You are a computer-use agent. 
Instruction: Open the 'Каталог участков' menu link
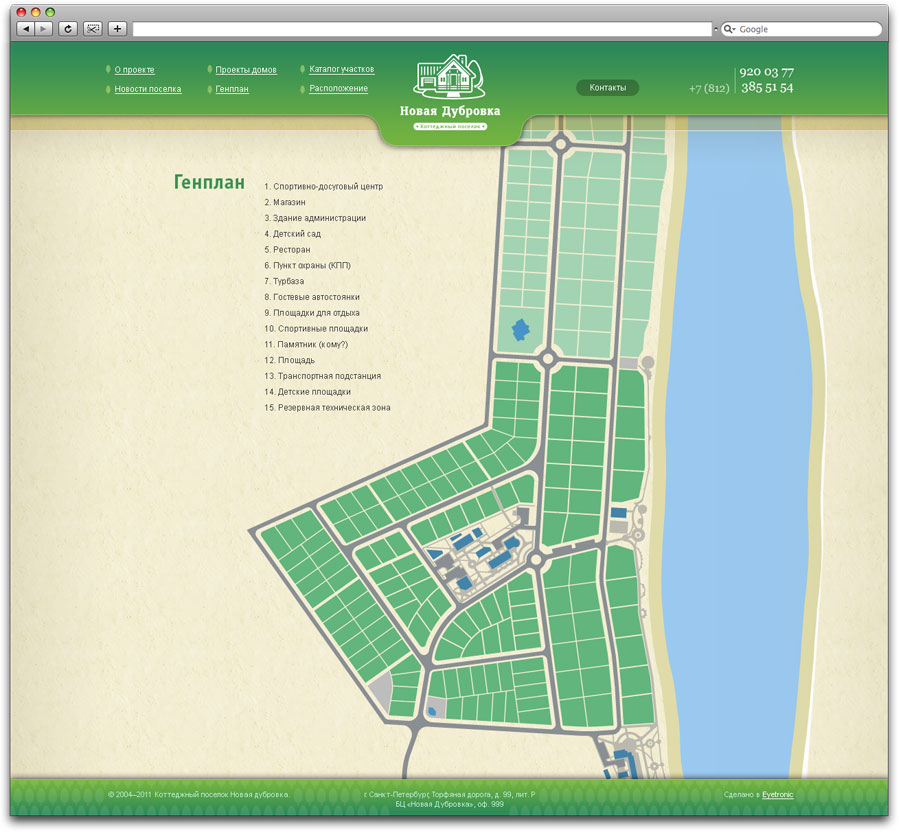[x=342, y=69]
